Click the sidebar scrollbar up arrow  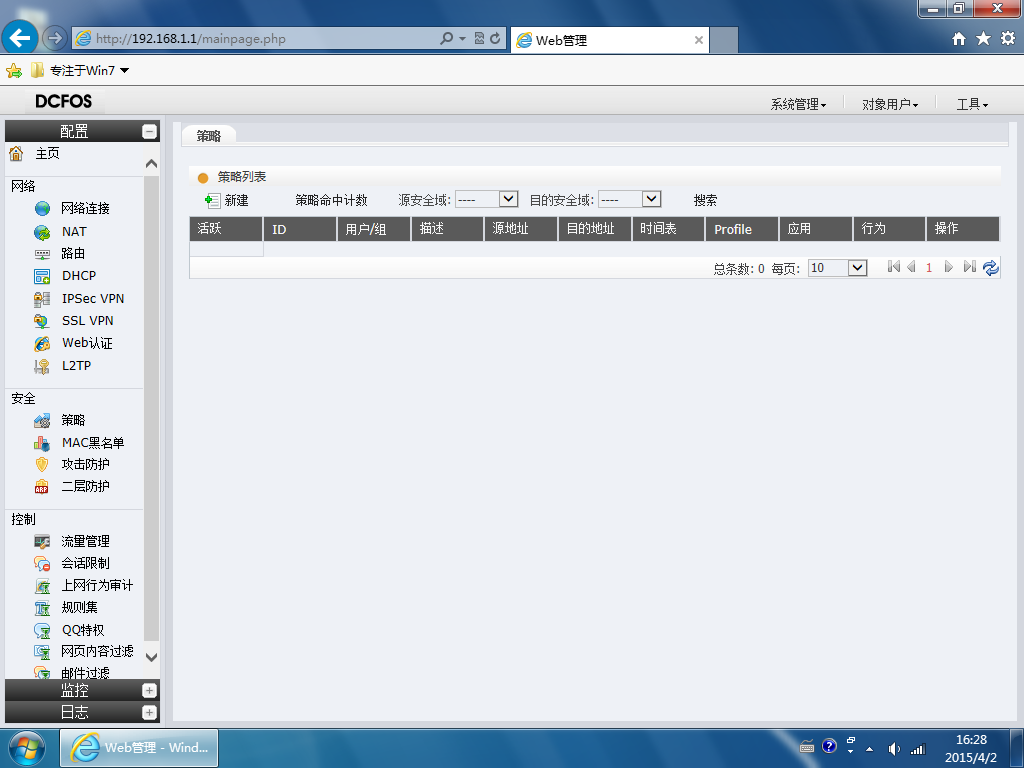(152, 163)
